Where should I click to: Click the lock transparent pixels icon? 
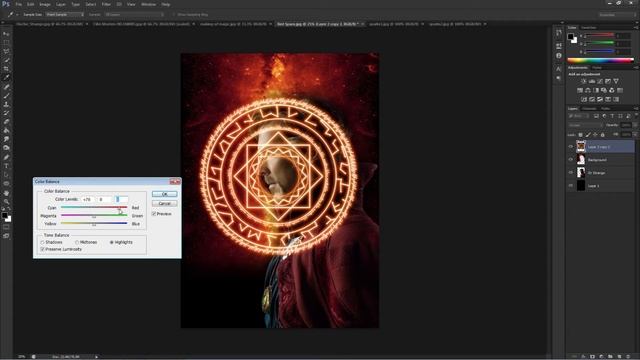[580, 135]
